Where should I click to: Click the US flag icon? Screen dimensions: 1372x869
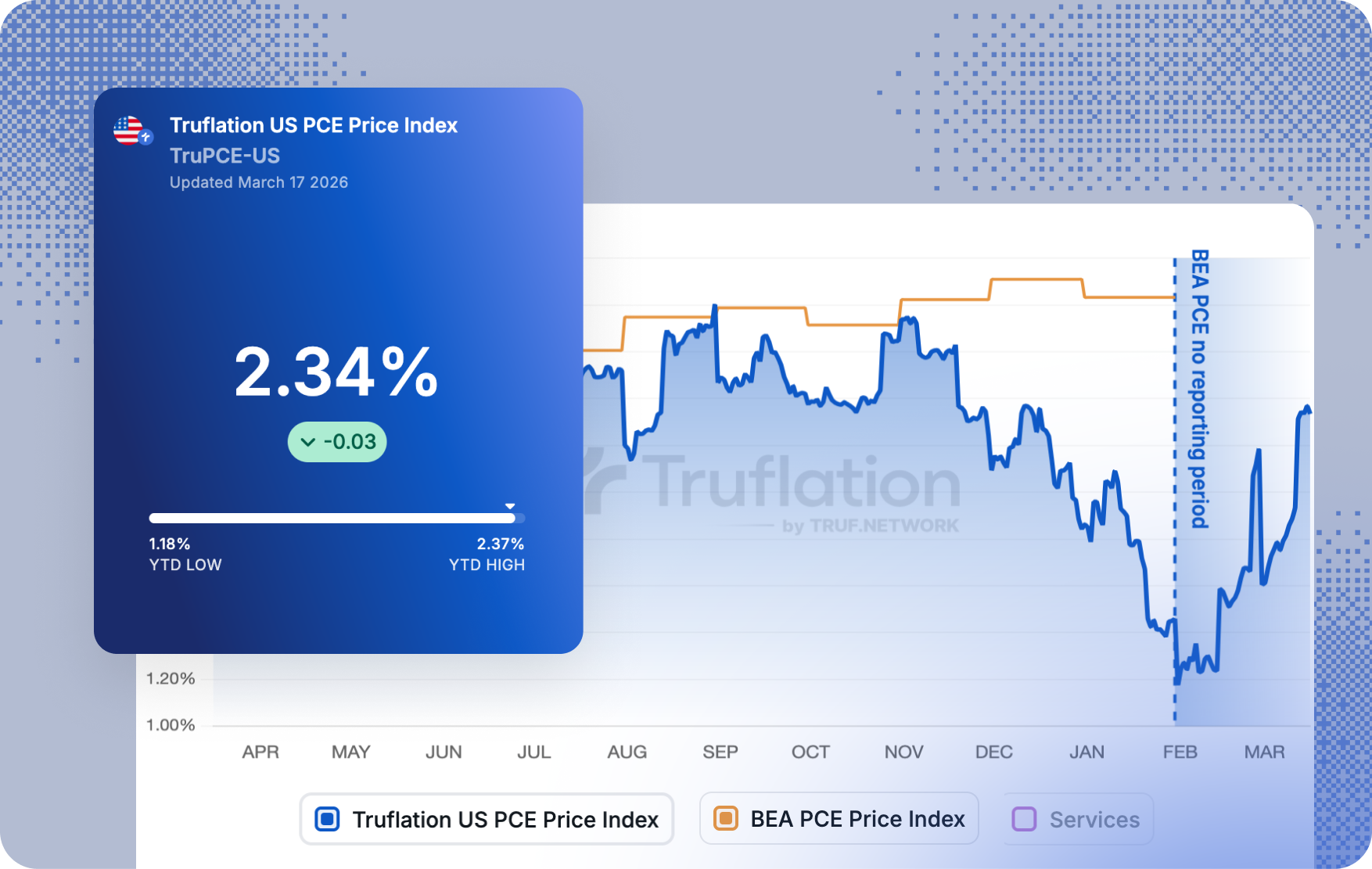pos(128,130)
